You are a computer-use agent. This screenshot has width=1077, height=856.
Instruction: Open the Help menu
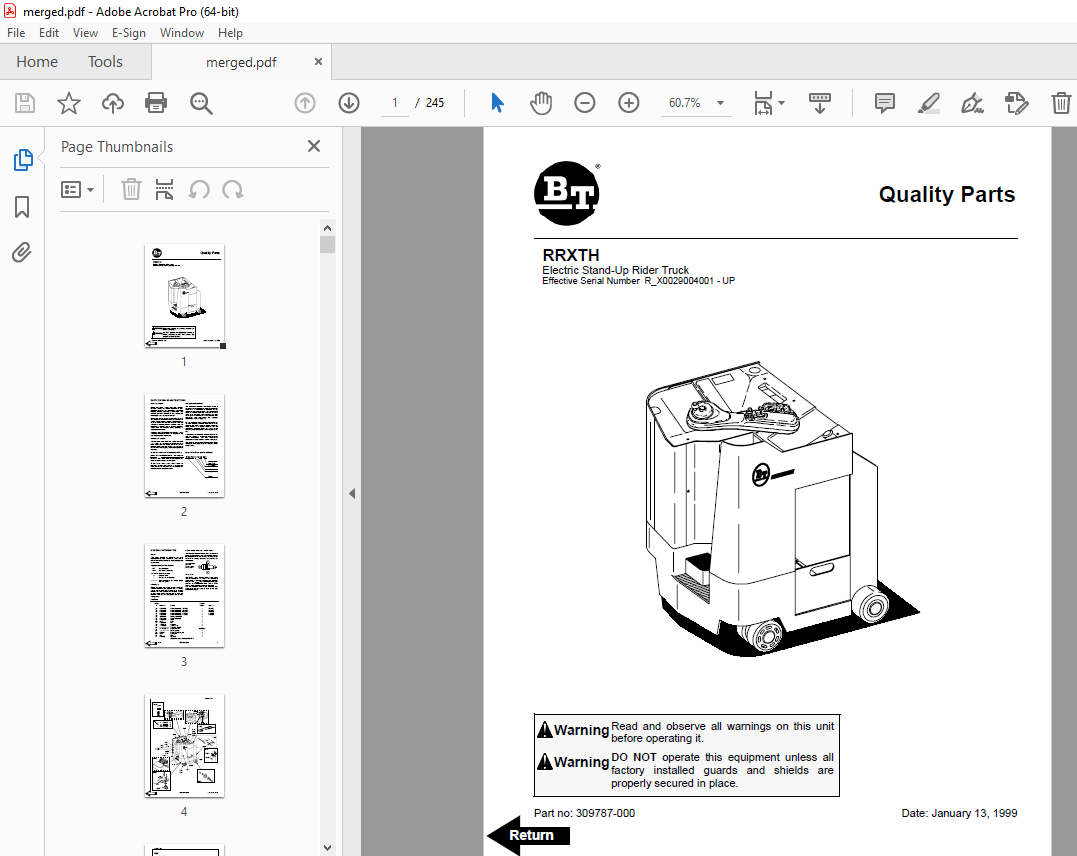point(230,33)
